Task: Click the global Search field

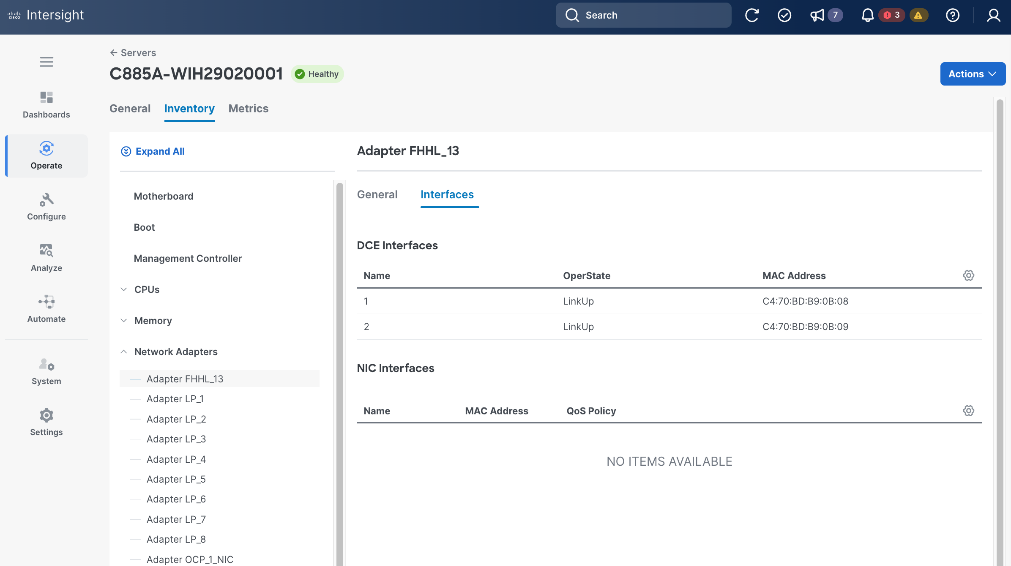Action: pos(643,15)
